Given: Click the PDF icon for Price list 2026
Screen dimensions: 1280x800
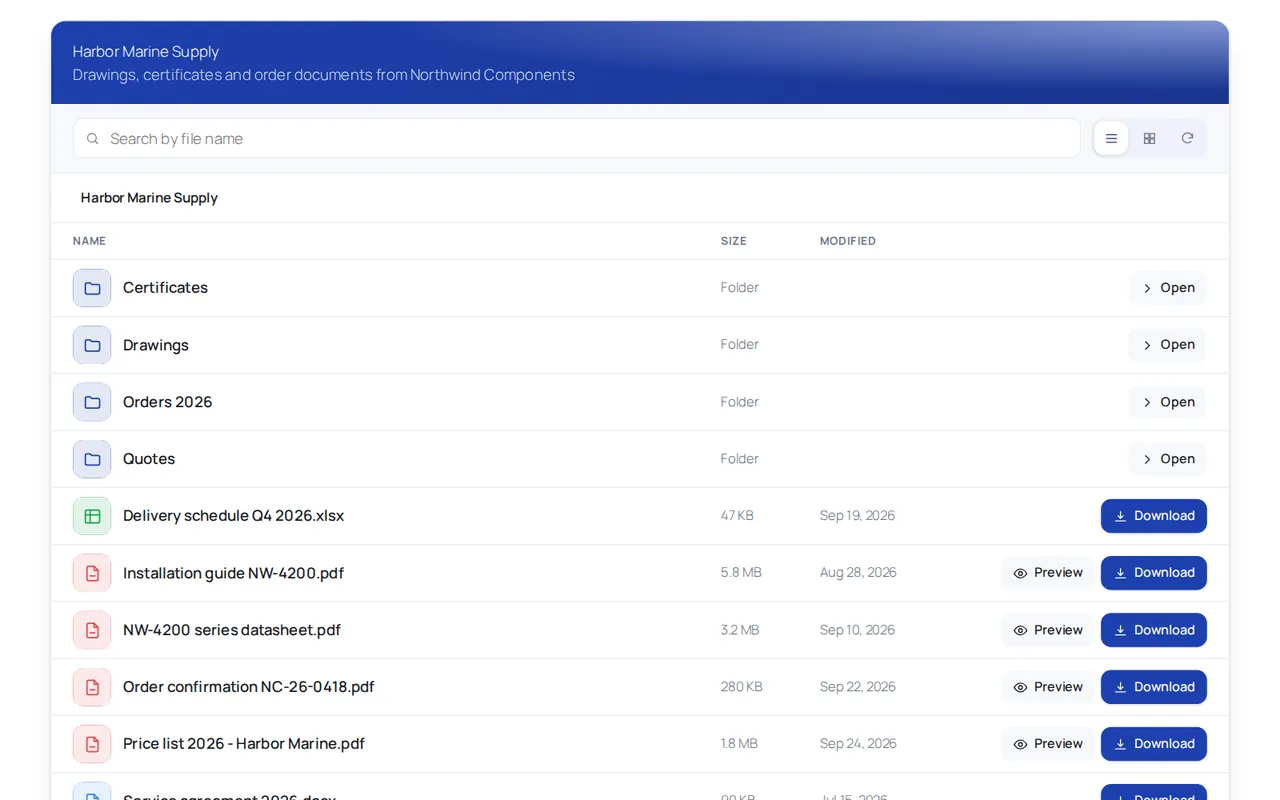Looking at the screenshot, I should [x=92, y=744].
